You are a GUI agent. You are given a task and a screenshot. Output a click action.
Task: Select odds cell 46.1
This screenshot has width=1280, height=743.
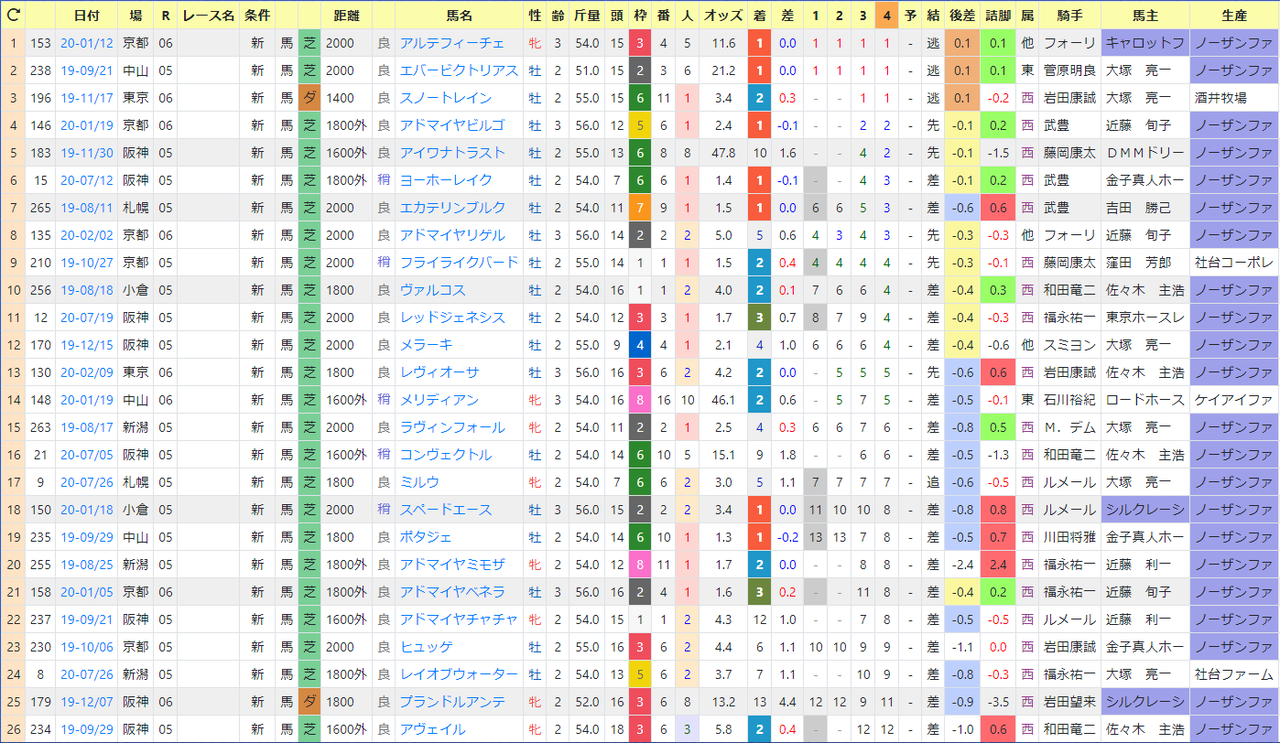(x=723, y=400)
